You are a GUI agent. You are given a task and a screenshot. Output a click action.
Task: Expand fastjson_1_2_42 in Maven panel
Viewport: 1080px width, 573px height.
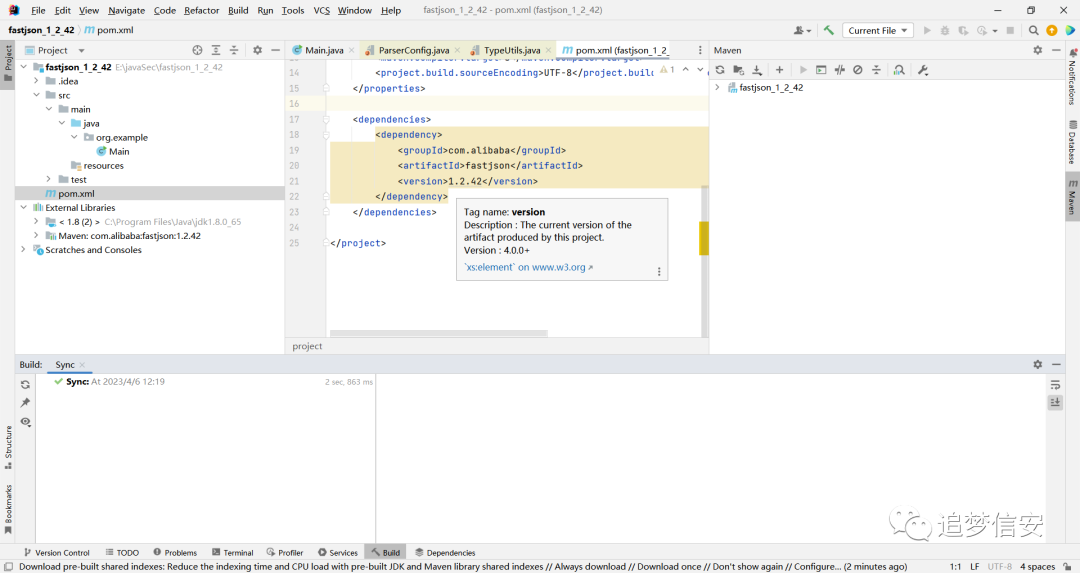click(717, 87)
